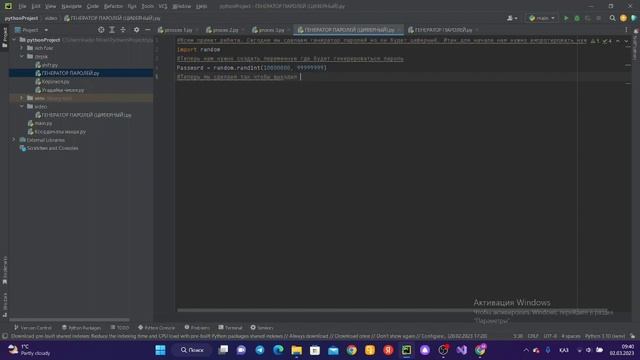640x360 pixels.
Task: Click the editor horizontal scrollbar
Action: point(392,311)
